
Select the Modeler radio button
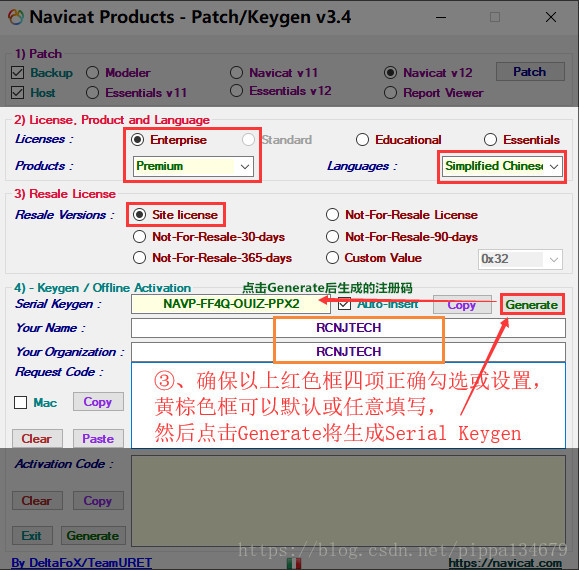pos(92,73)
